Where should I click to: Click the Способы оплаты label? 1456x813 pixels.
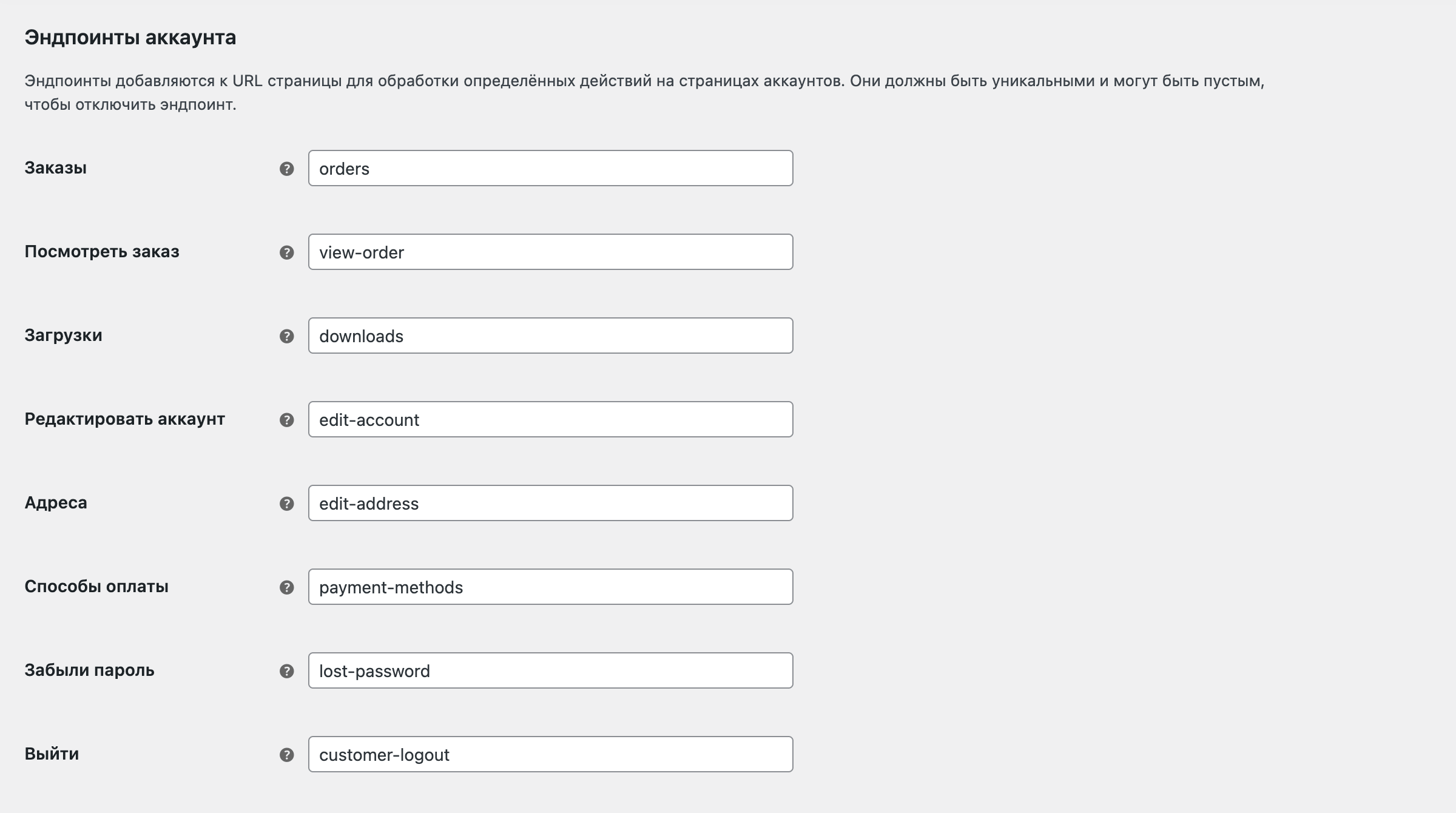pos(96,587)
